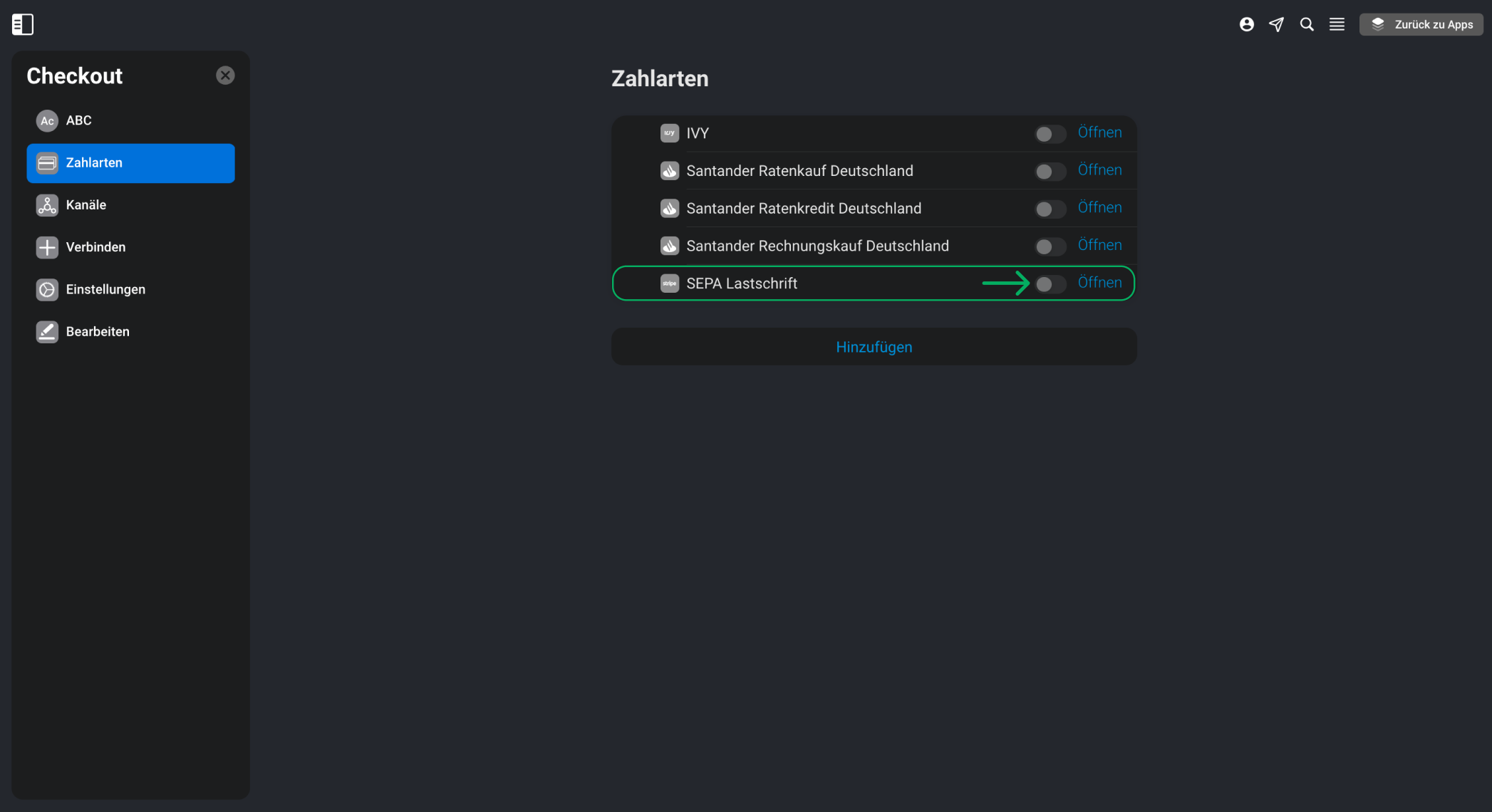Click the paper plane send icon
This screenshot has width=1492, height=812.
pos(1276,24)
